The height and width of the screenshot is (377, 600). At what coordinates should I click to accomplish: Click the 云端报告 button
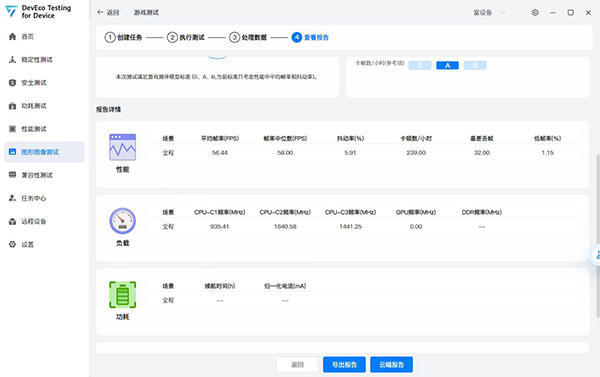click(391, 364)
